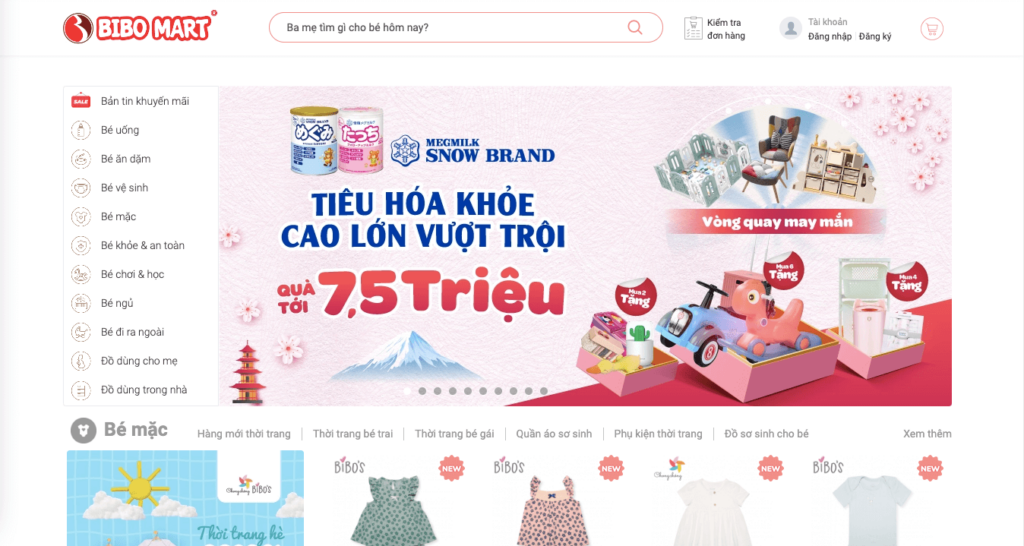The image size is (1024, 546).
Task: Select the Bé ngủ crib icon
Action: click(x=81, y=303)
